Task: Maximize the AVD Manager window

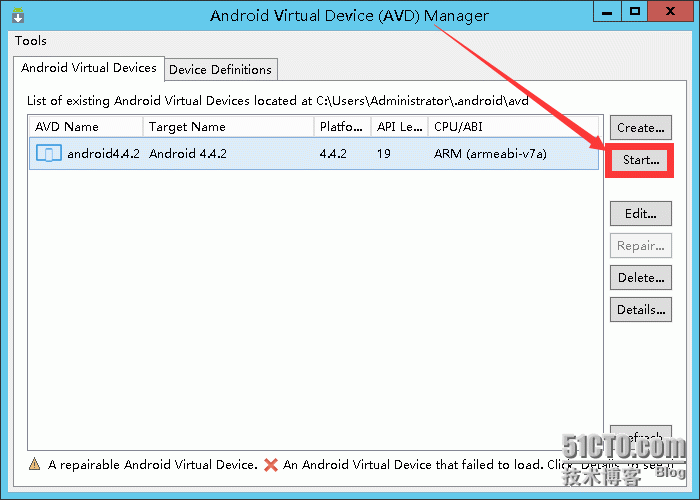Action: coord(634,11)
